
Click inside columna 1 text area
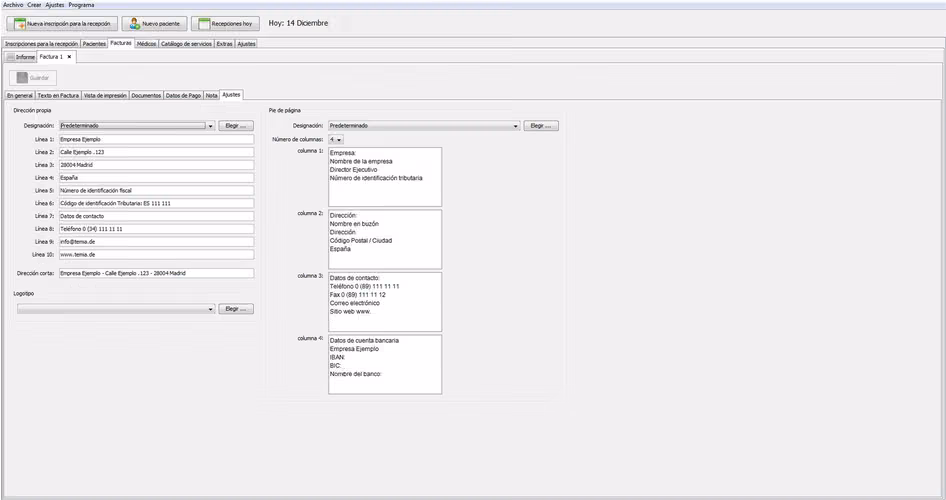(385, 177)
